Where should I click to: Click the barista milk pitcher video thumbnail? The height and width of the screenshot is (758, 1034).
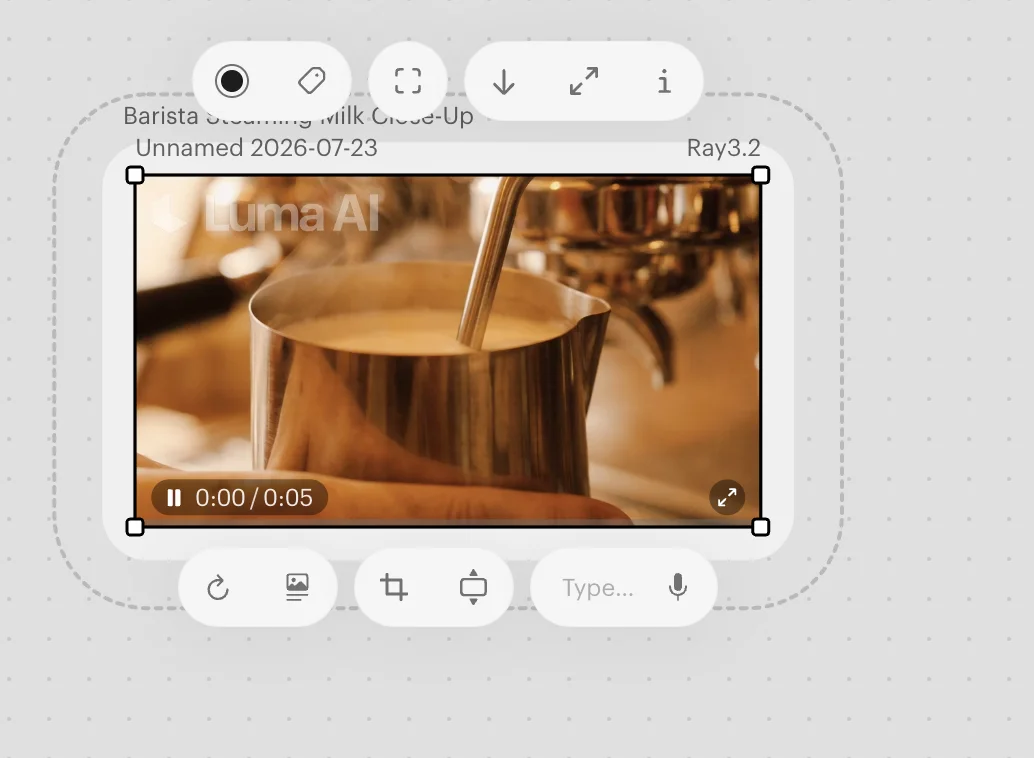[448, 351]
